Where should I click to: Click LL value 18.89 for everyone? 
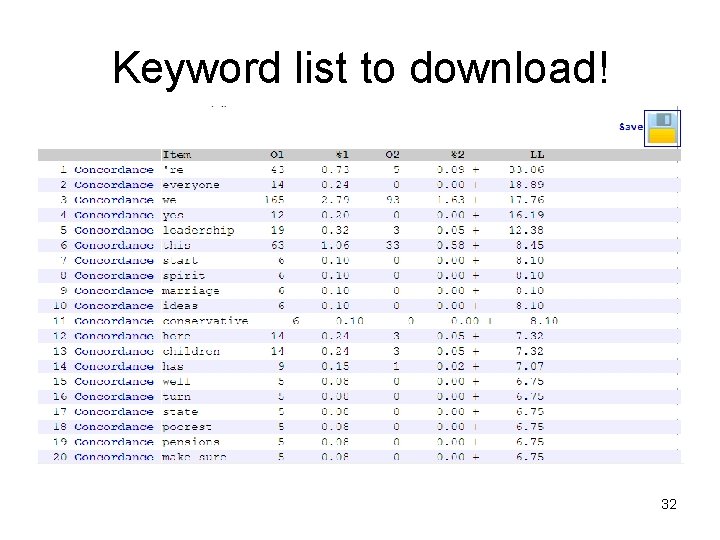tap(526, 185)
